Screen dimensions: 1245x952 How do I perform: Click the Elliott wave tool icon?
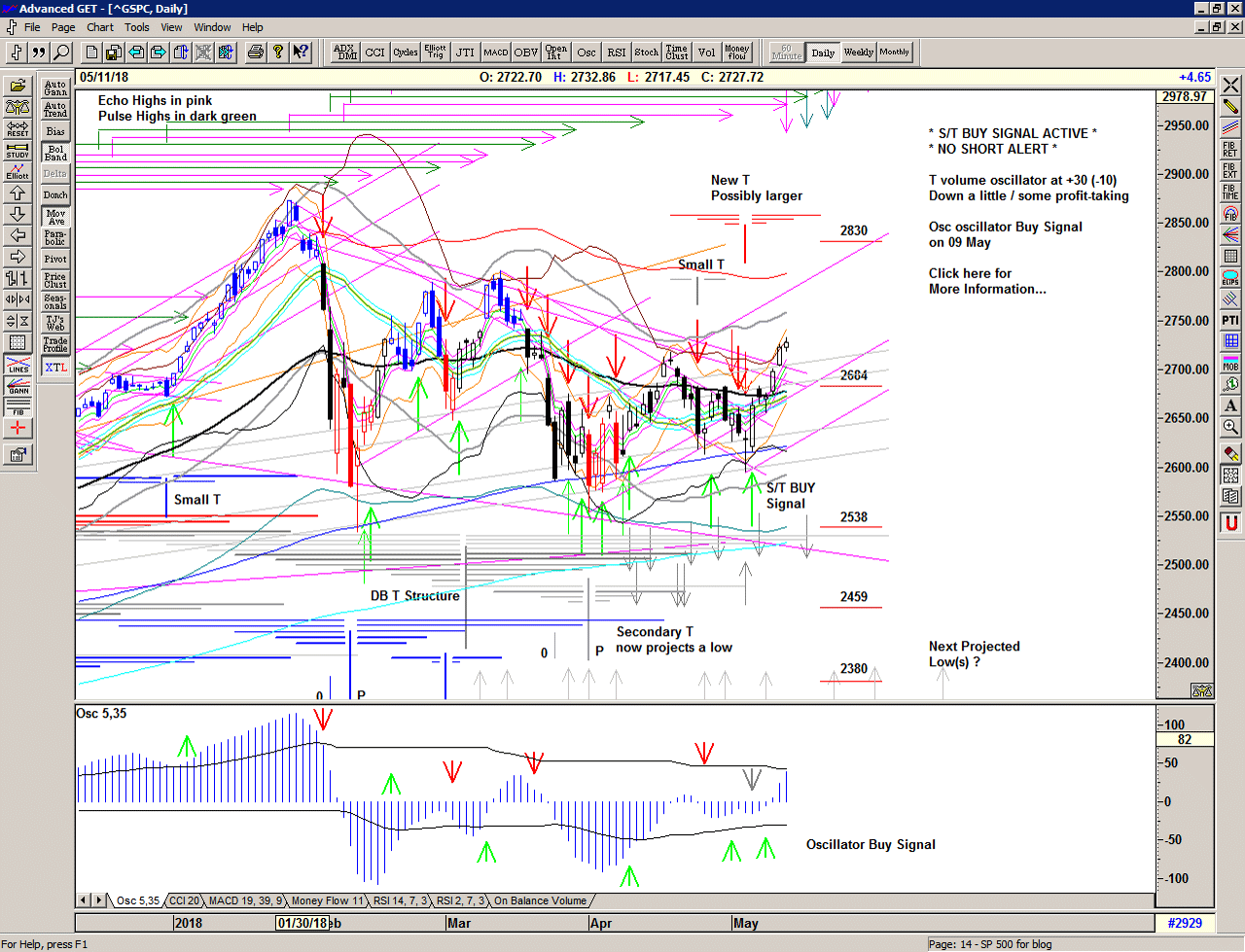(18, 171)
